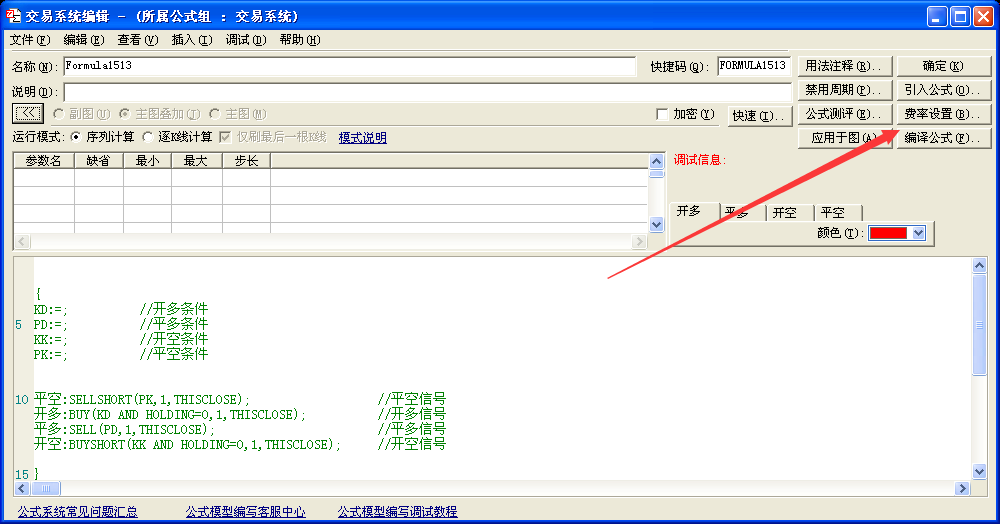Click the 参数名 column header

coord(43,161)
